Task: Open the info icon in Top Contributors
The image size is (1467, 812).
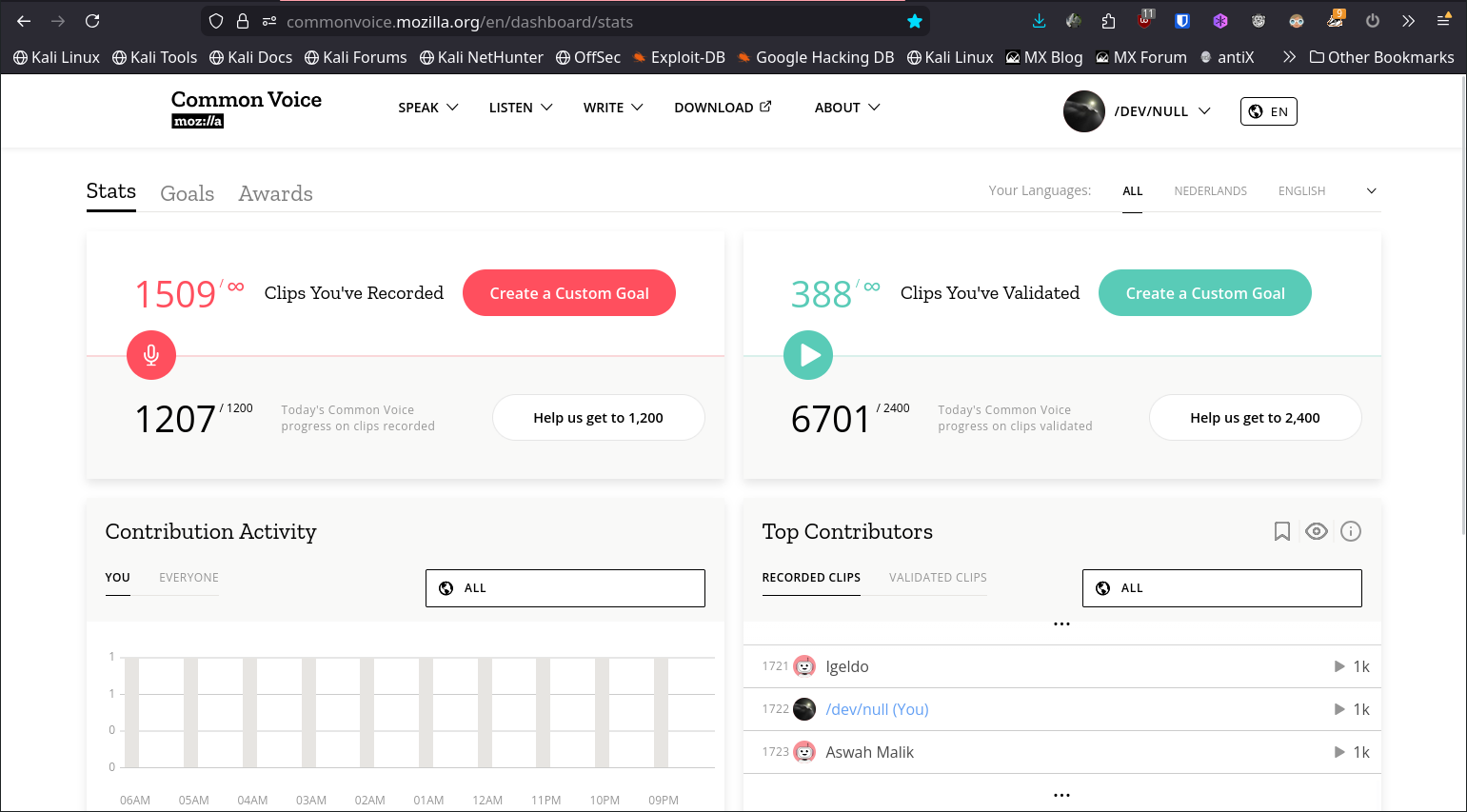Action: click(x=1350, y=531)
